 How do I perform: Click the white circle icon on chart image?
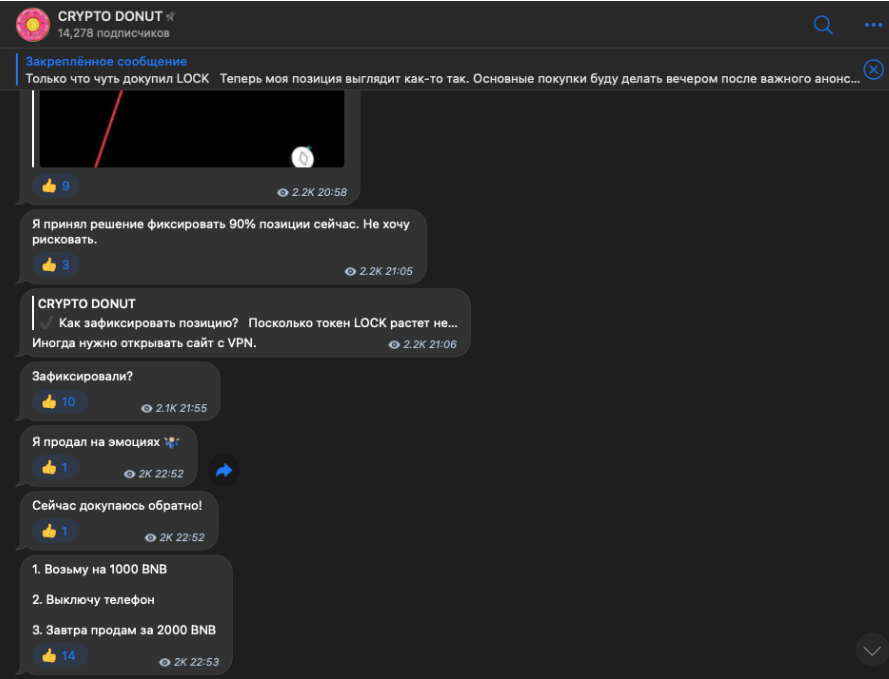pos(303,158)
